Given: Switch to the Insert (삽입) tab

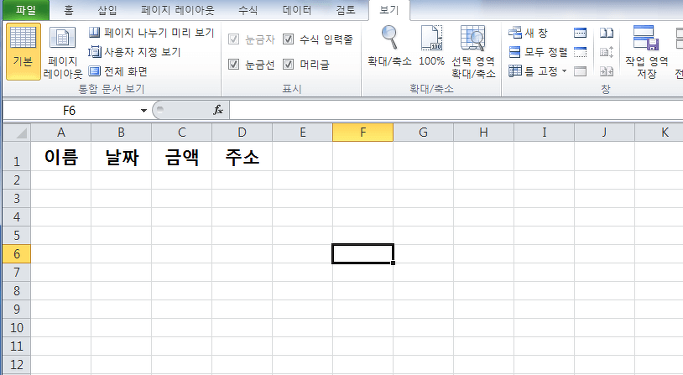Looking at the screenshot, I should 107,10.
